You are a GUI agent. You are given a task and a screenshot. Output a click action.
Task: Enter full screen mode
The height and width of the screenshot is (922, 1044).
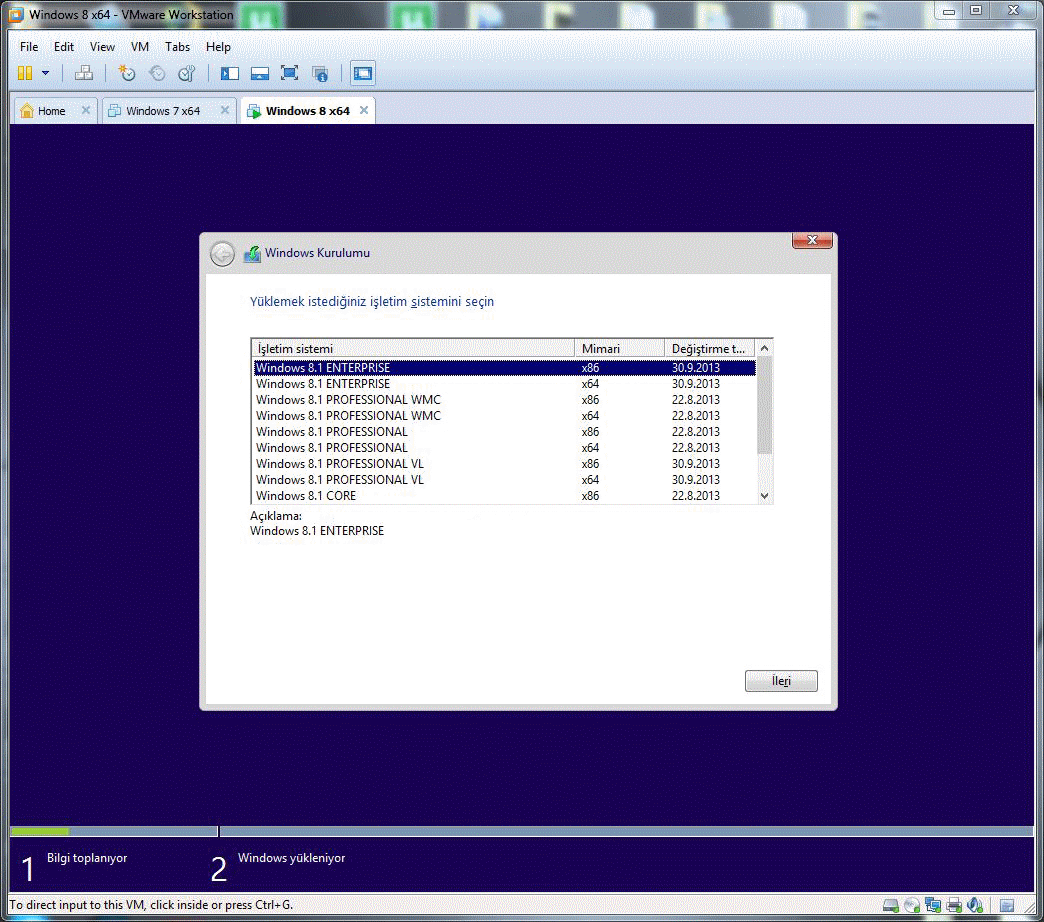click(x=290, y=73)
